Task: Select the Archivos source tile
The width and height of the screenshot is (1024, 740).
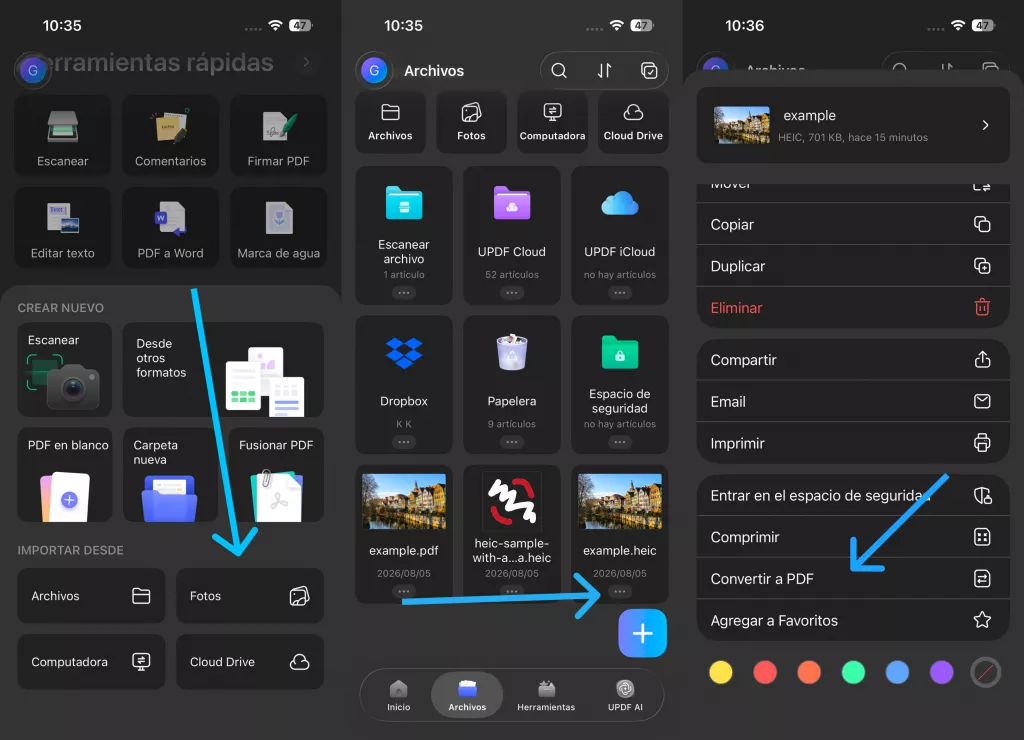Action: point(391,122)
